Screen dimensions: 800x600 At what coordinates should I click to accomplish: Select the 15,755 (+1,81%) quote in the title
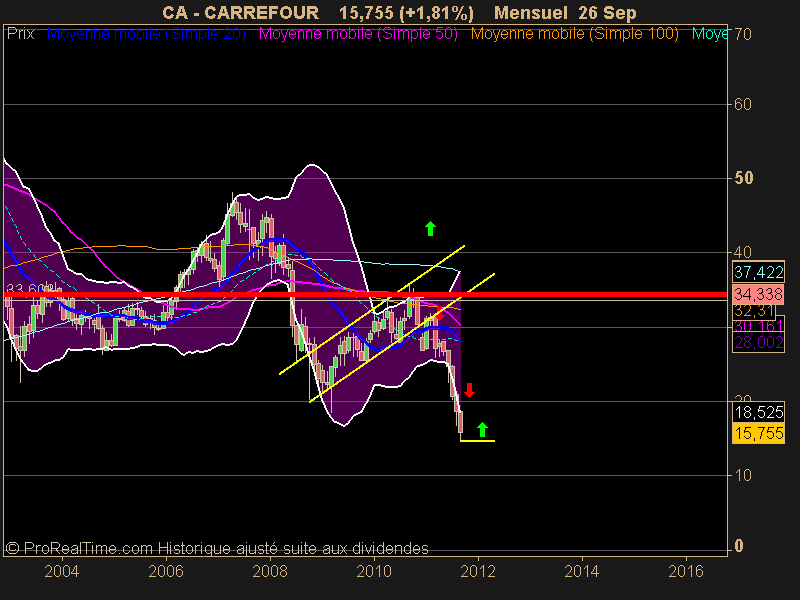406,13
